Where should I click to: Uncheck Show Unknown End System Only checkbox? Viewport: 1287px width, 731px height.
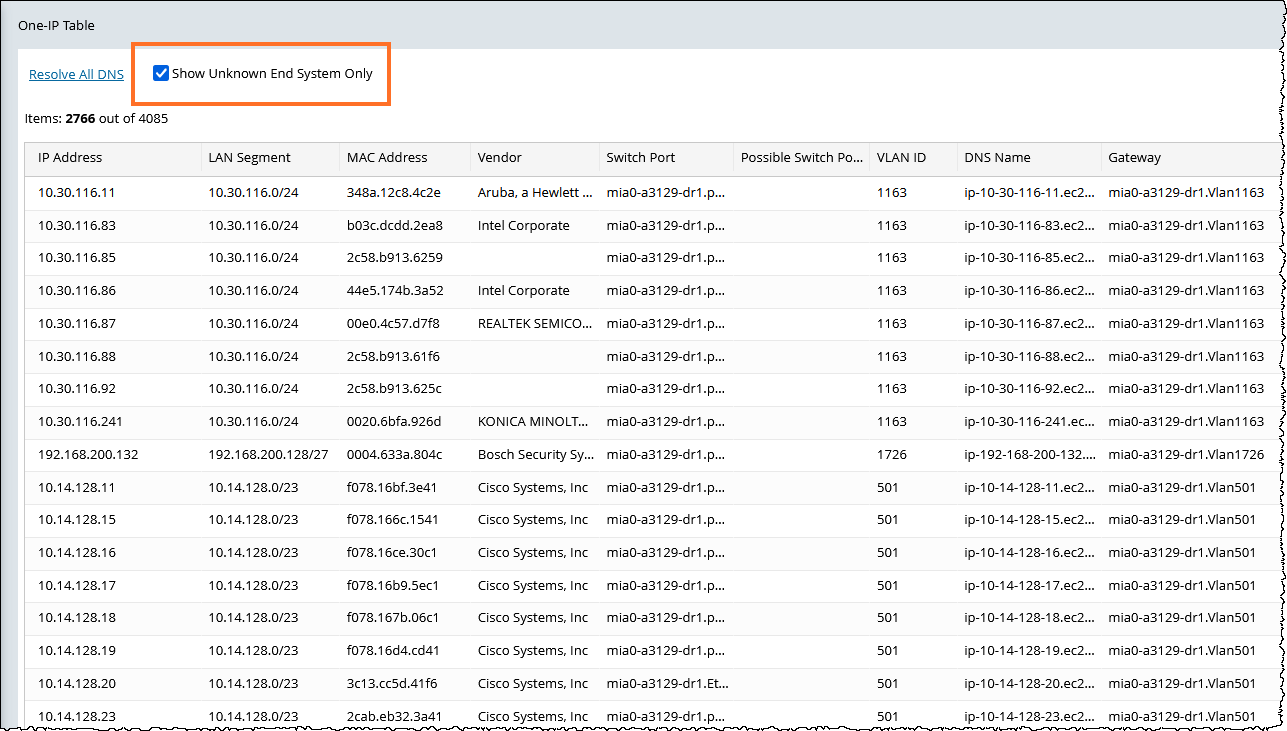(160, 73)
